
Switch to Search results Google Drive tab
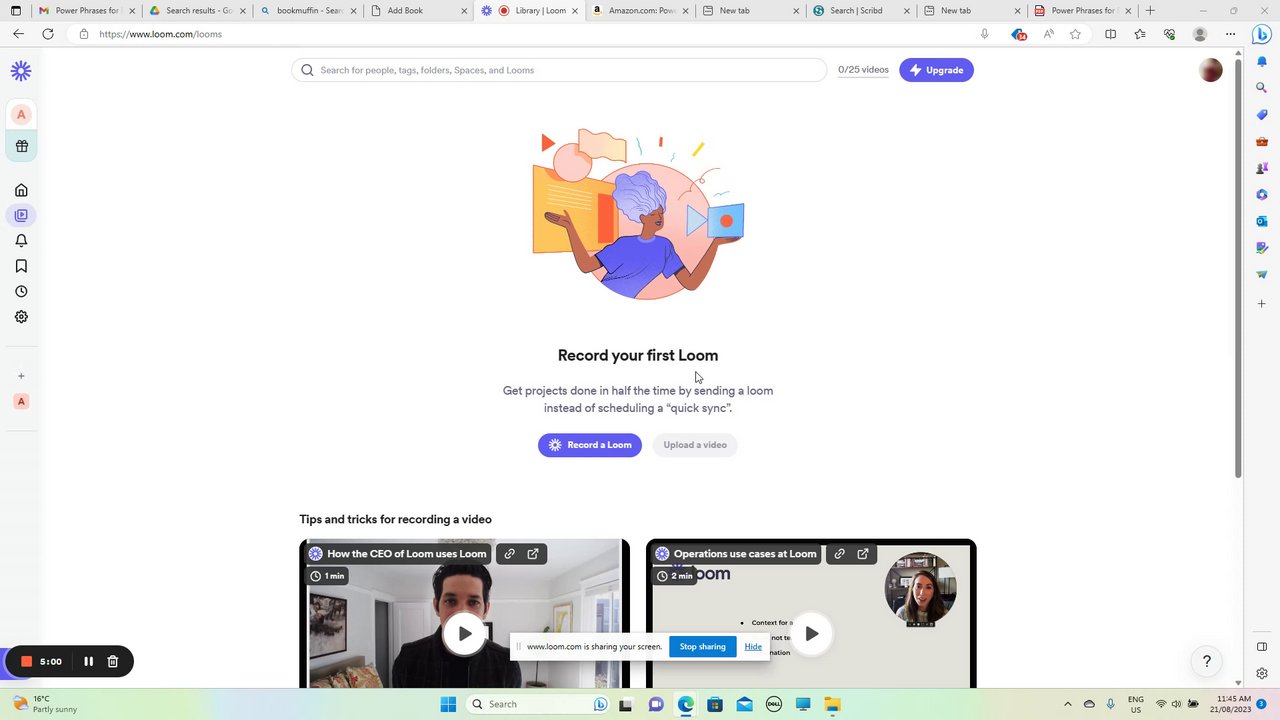[x=197, y=11]
